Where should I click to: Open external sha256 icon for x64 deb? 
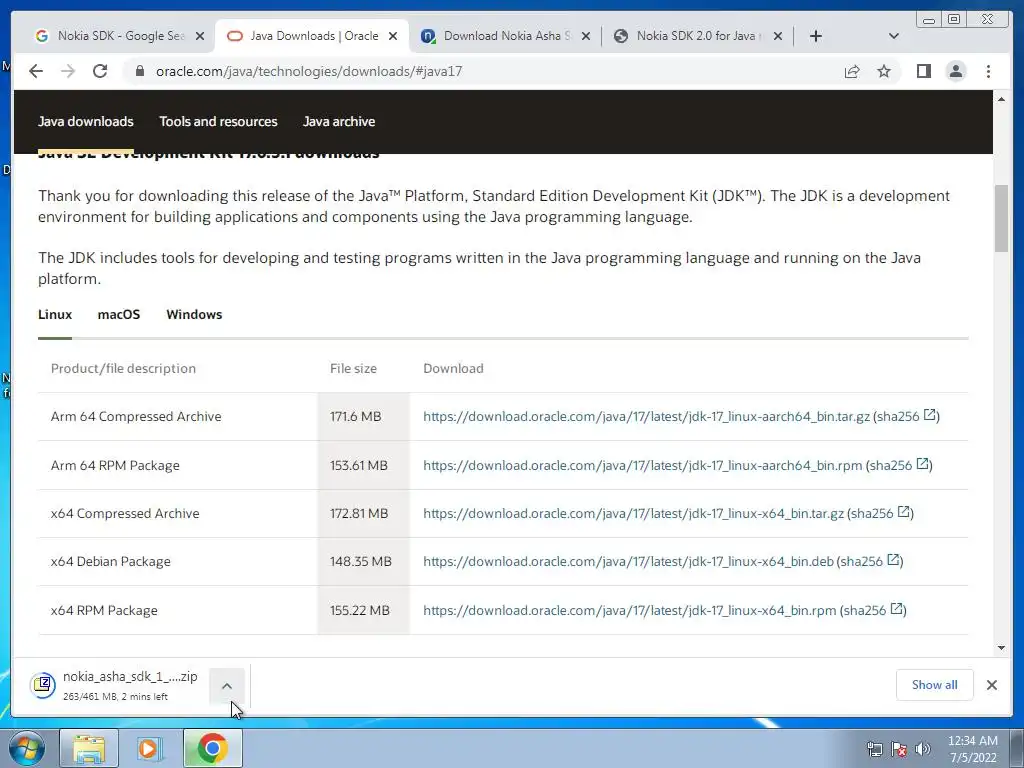pyautogui.click(x=893, y=560)
